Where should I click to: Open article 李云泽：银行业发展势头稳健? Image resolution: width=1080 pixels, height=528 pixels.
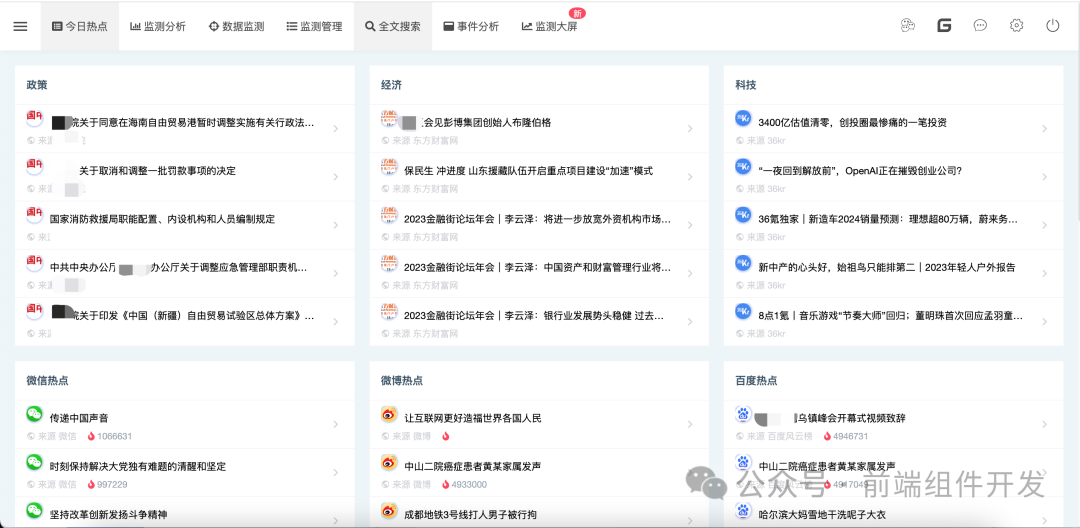(534, 315)
